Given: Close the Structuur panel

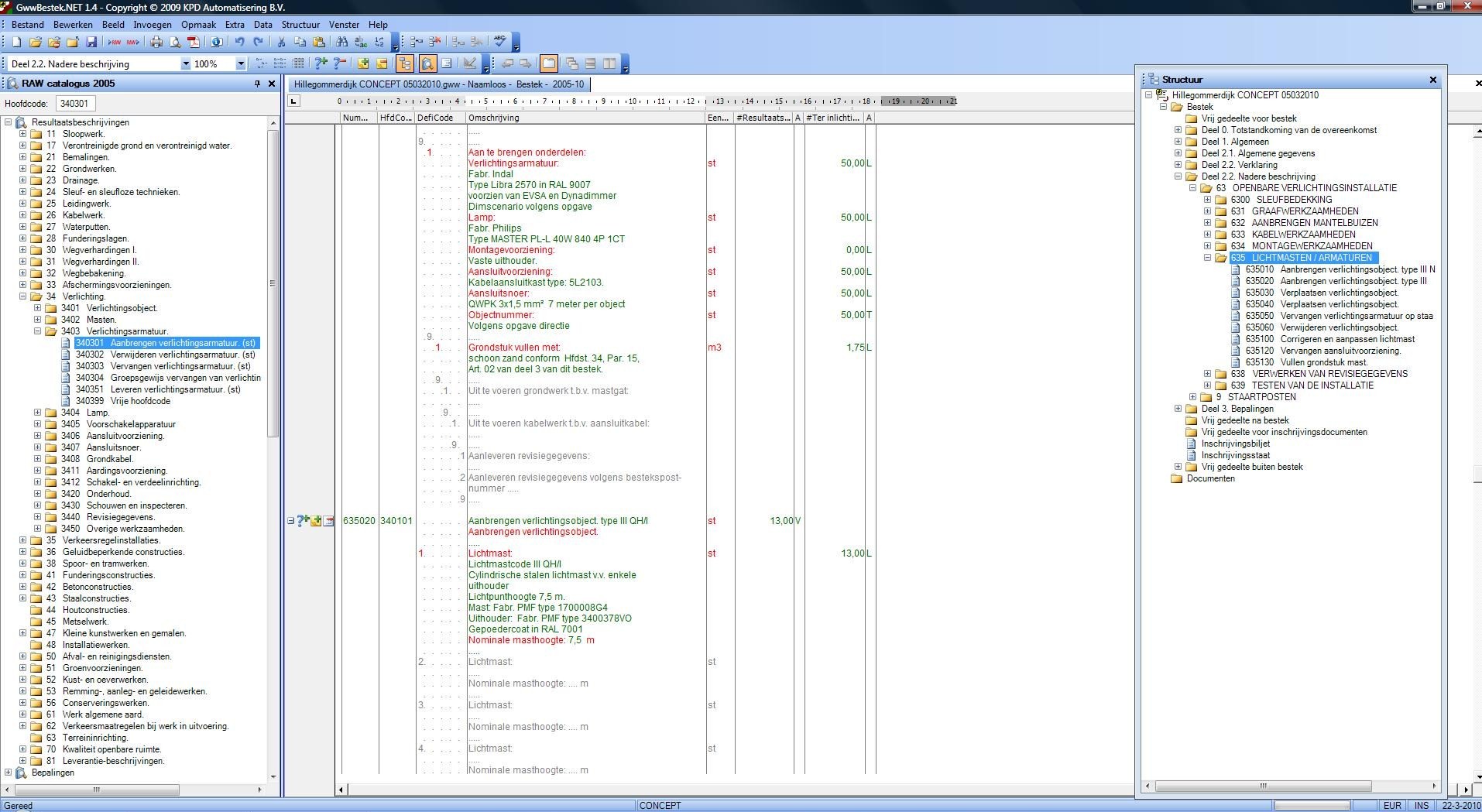Looking at the screenshot, I should (x=1432, y=80).
